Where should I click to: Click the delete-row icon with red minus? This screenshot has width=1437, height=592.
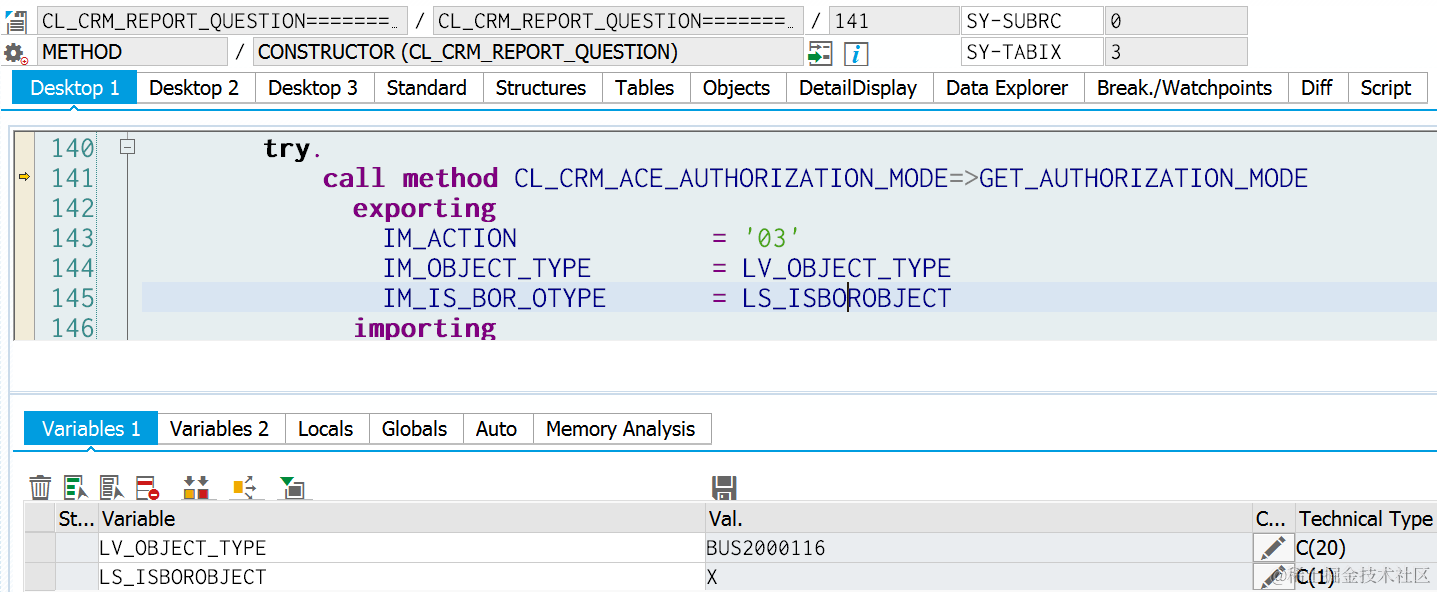[148, 487]
